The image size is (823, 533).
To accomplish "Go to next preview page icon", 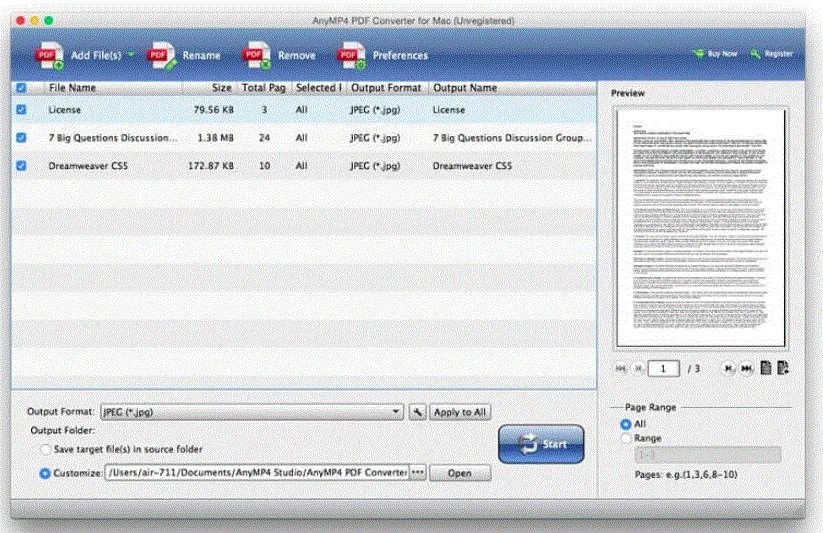I will tap(728, 369).
